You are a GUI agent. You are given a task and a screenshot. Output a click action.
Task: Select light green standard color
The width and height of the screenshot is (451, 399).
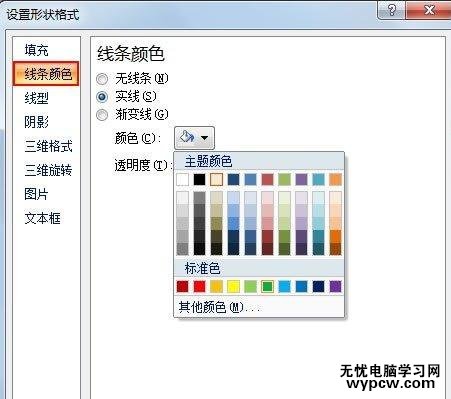250,286
